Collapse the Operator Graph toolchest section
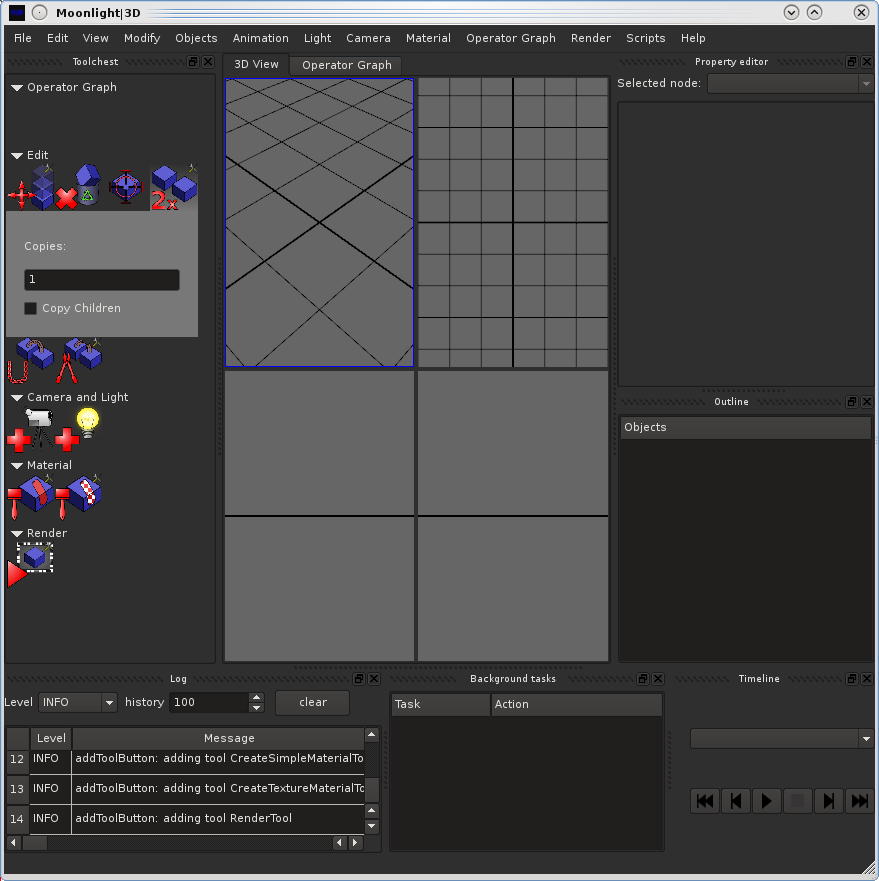Screen dimensions: 879x881 17,88
